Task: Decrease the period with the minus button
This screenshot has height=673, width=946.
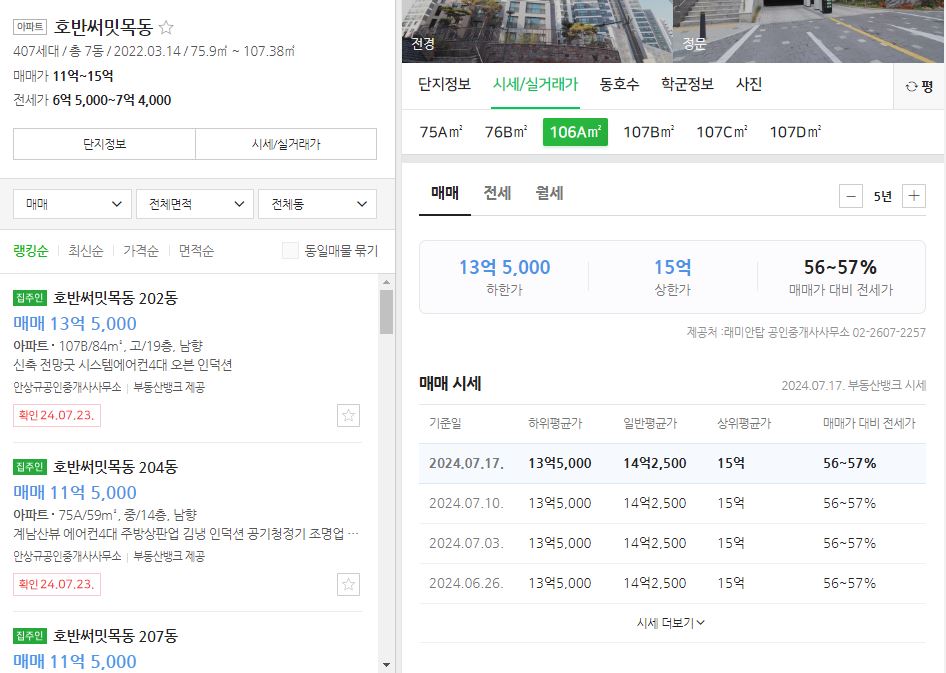Action: click(x=851, y=196)
